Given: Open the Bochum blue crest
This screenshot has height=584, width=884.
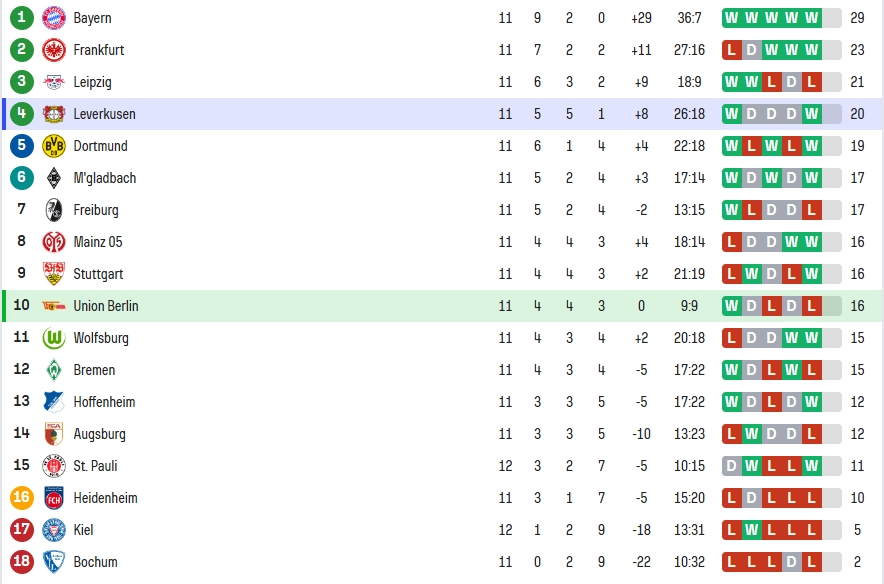Looking at the screenshot, I should (x=54, y=562).
